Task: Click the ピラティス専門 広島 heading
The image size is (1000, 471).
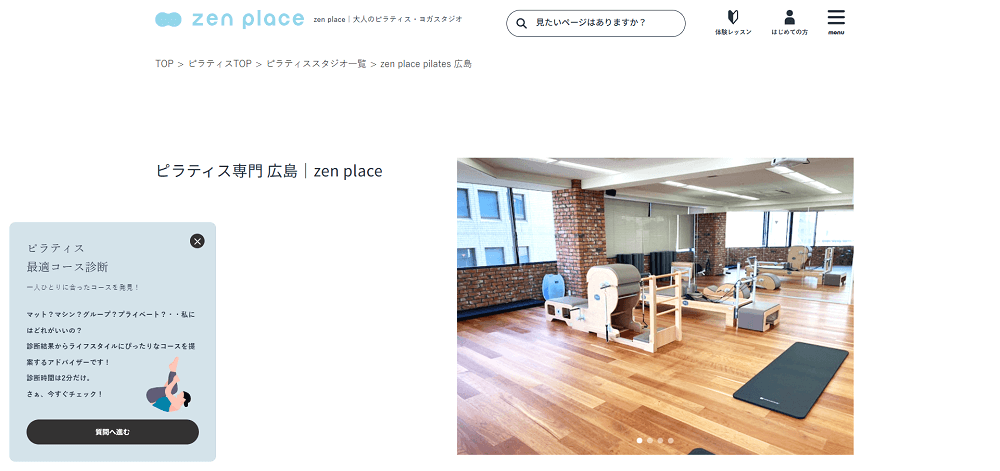Action: click(268, 171)
